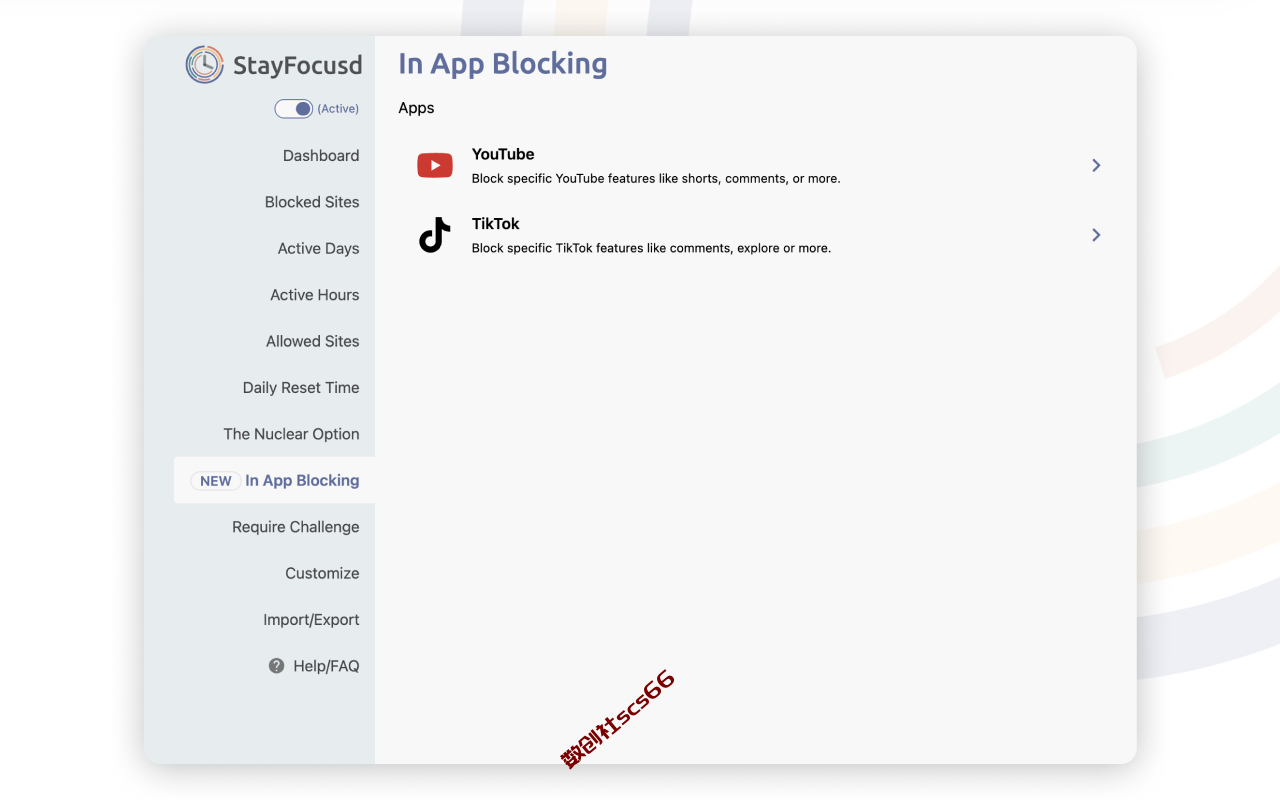Screen dimensions: 1280x800
Task: Click the NEW badge in sidebar
Action: (x=216, y=481)
